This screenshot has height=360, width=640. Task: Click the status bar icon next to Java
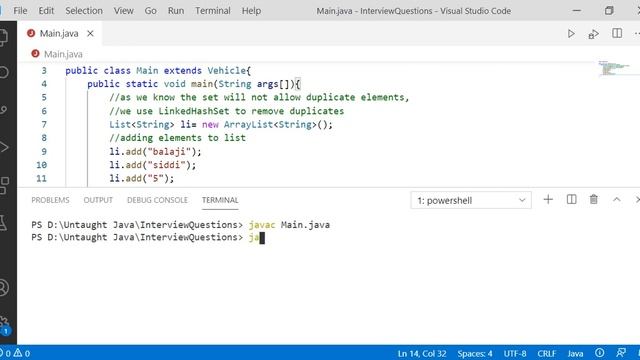tap(600, 353)
